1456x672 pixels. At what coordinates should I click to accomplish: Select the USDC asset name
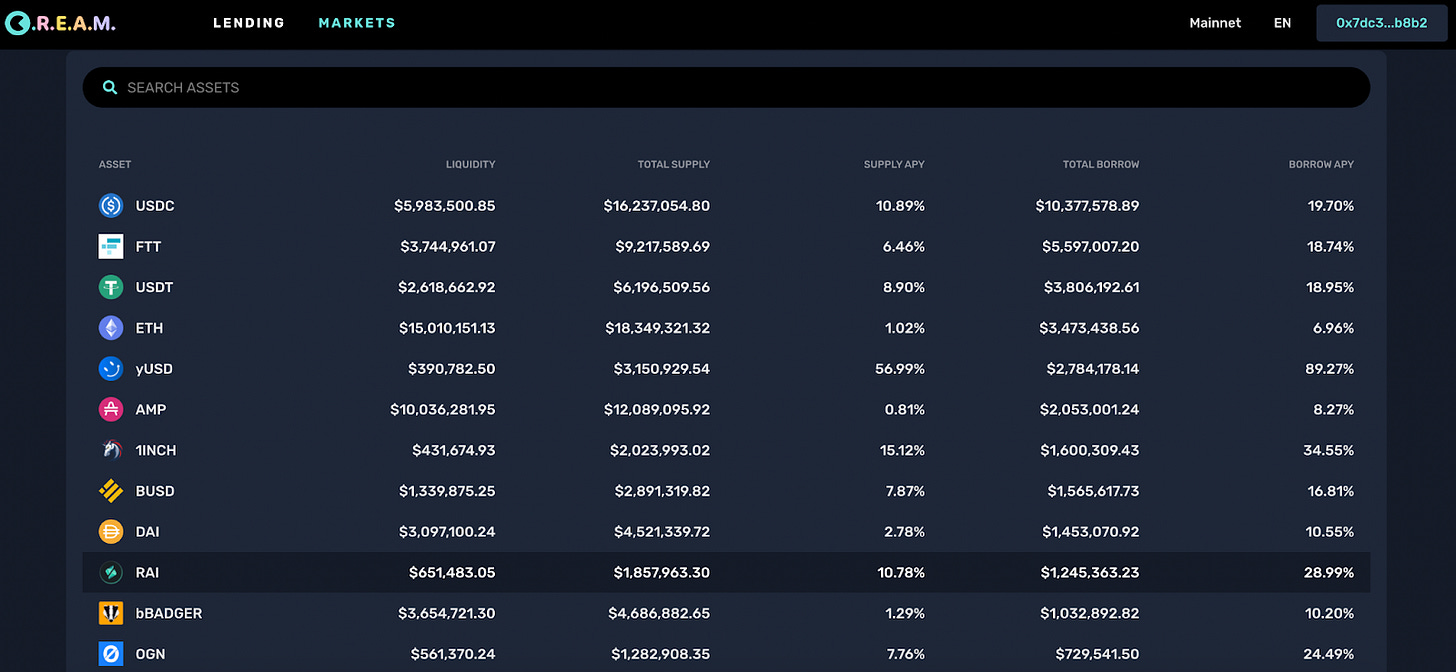pos(155,206)
